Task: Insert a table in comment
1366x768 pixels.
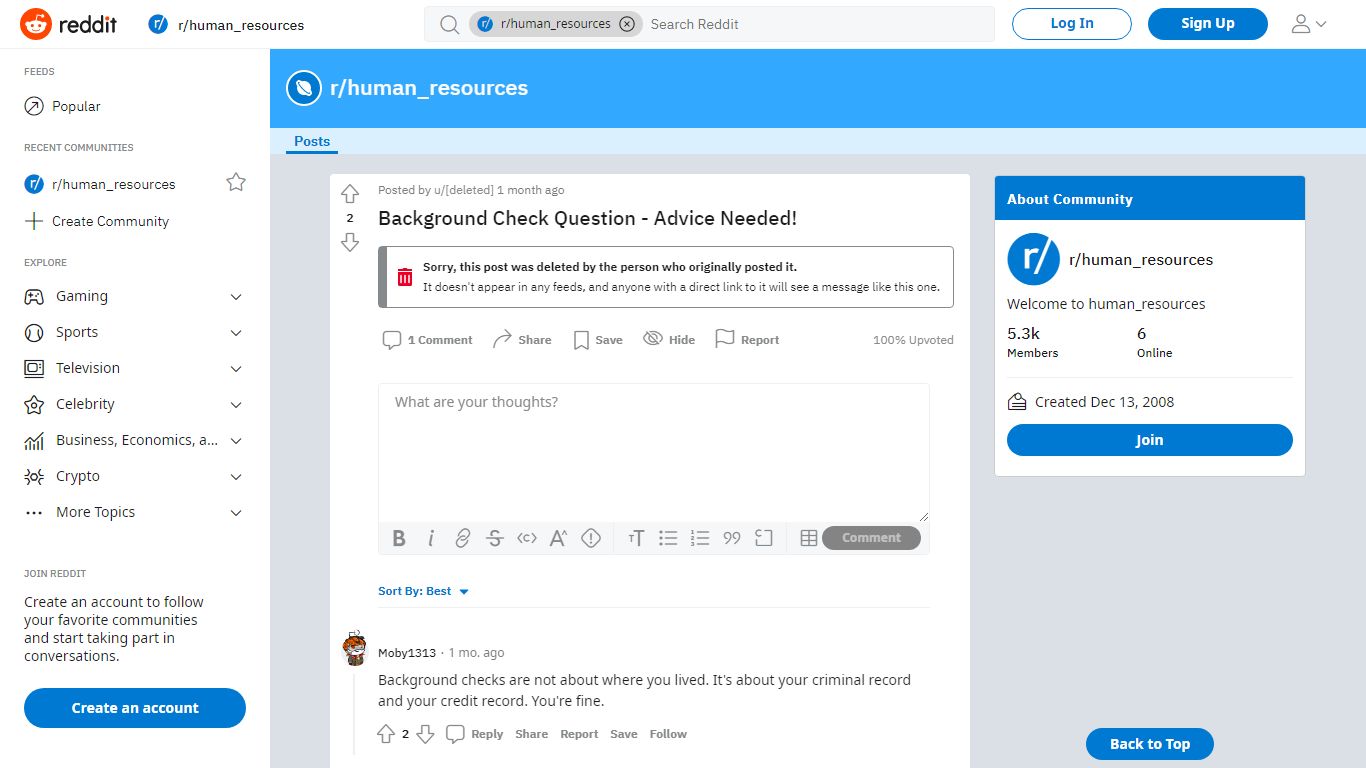Action: click(x=809, y=538)
